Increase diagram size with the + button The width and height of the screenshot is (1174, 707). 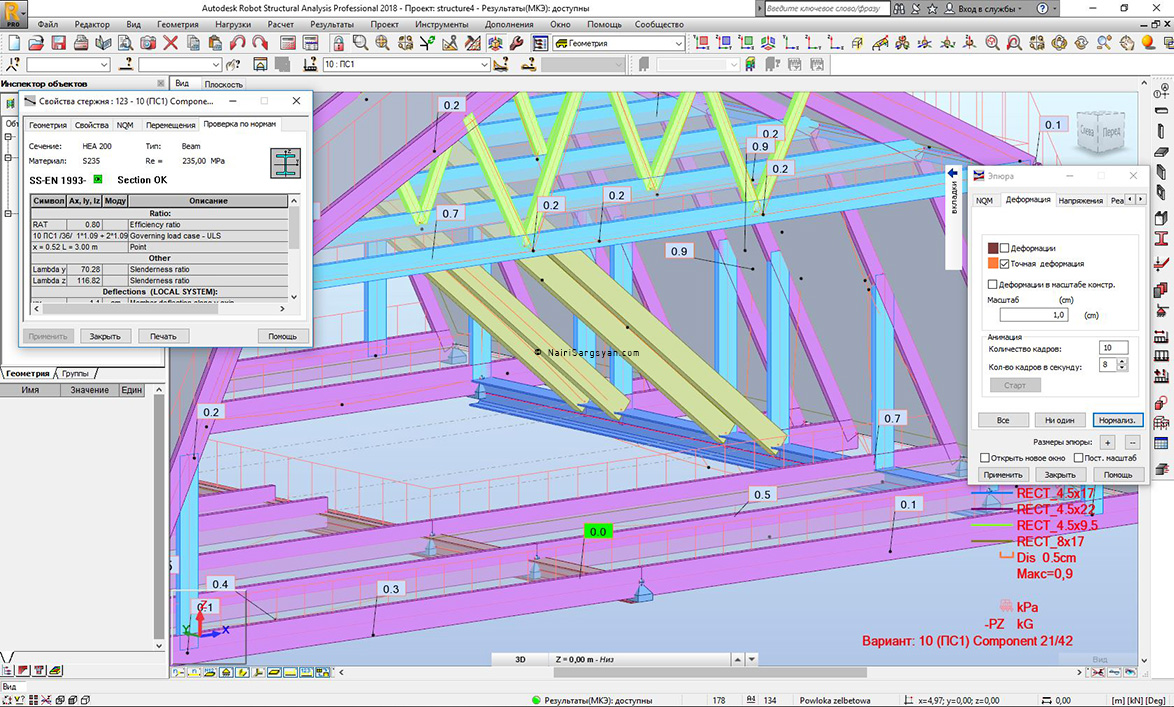pyautogui.click(x=1108, y=443)
